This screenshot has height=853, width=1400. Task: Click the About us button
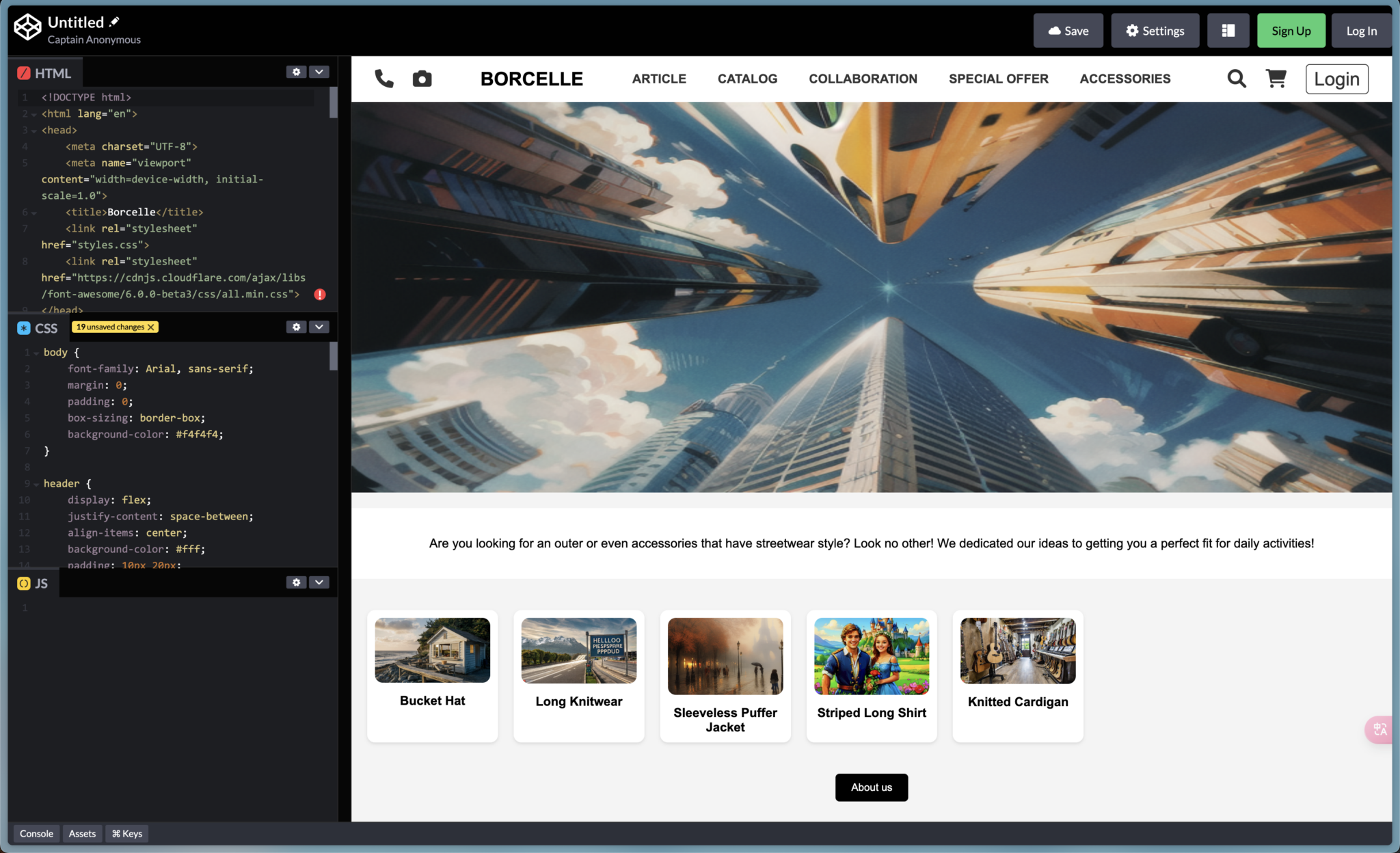click(871, 787)
